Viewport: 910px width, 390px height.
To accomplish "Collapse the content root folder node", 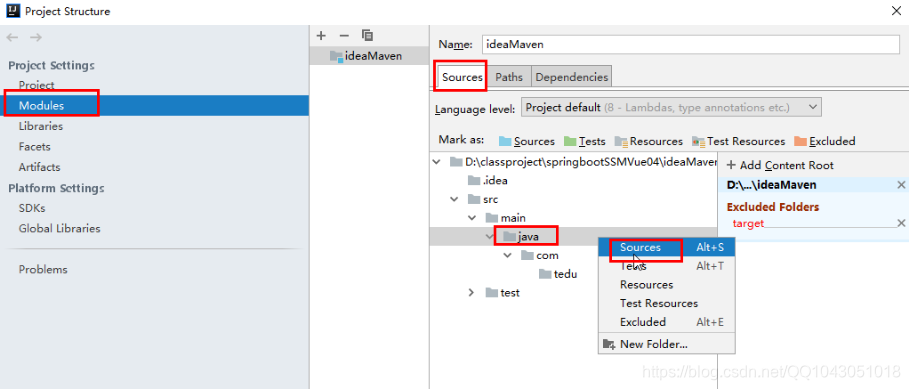I will point(436,162).
